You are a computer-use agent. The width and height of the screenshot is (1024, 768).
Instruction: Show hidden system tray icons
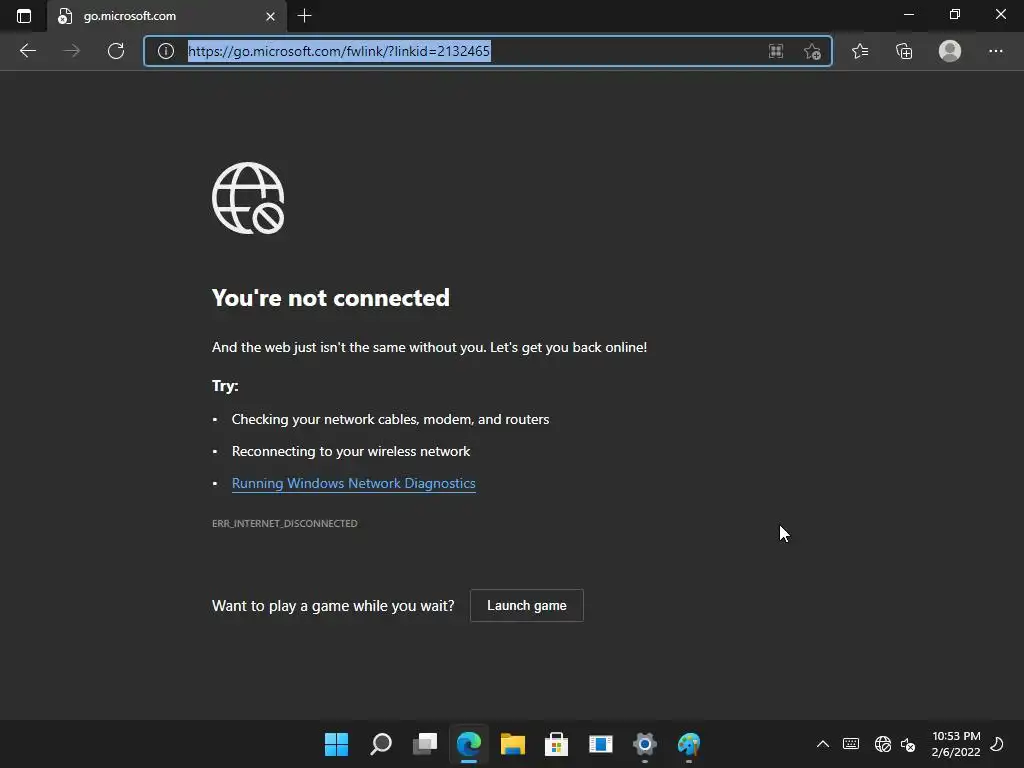(x=823, y=744)
